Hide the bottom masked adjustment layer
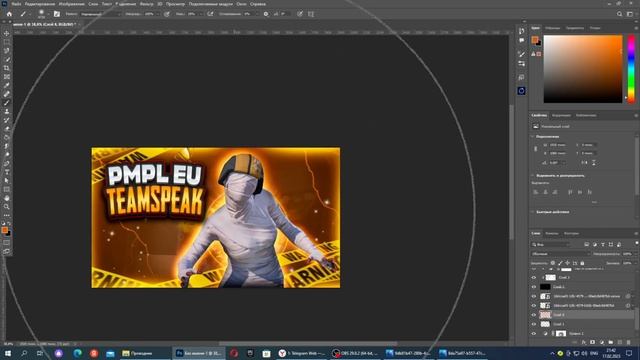Screen dimensions: 640x360 click(x=534, y=333)
